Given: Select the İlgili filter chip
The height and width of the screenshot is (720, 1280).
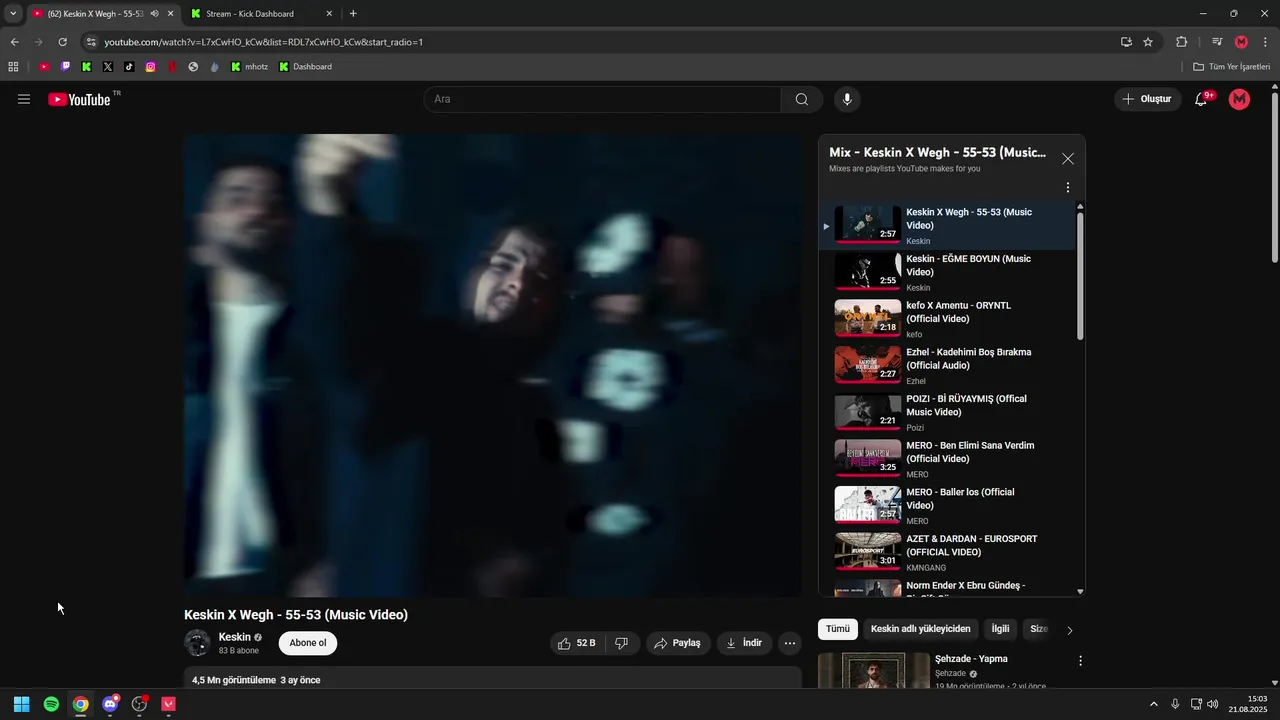Looking at the screenshot, I should point(1000,629).
